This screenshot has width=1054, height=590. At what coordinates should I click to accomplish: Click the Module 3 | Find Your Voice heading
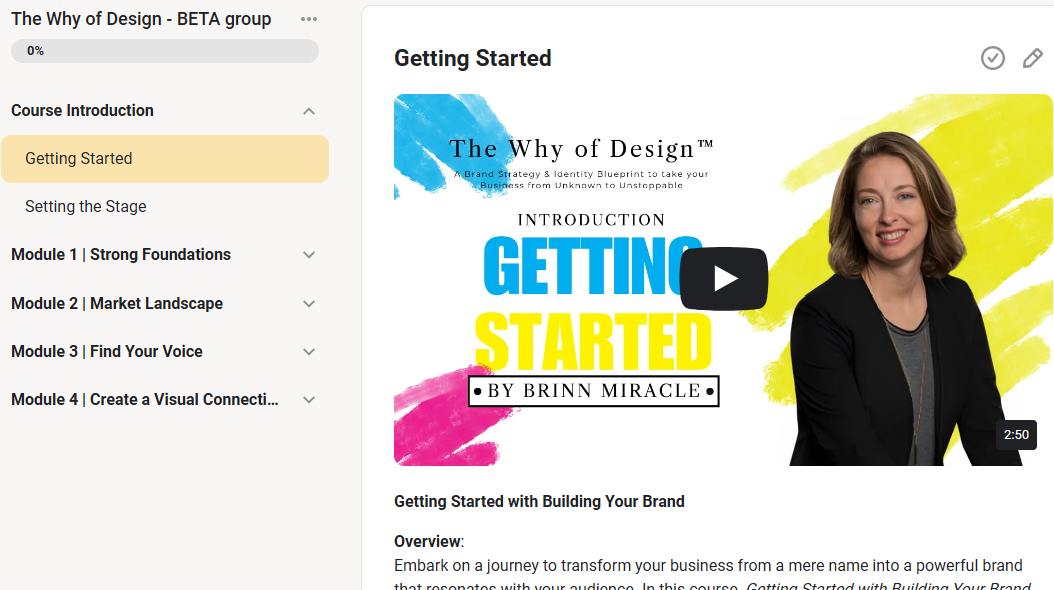tap(107, 352)
